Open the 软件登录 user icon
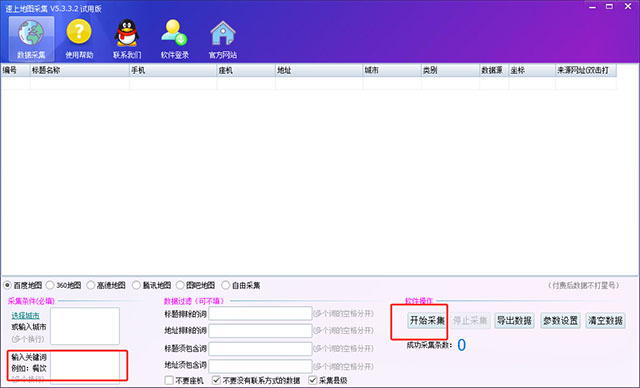The height and width of the screenshot is (388, 640). [x=175, y=39]
